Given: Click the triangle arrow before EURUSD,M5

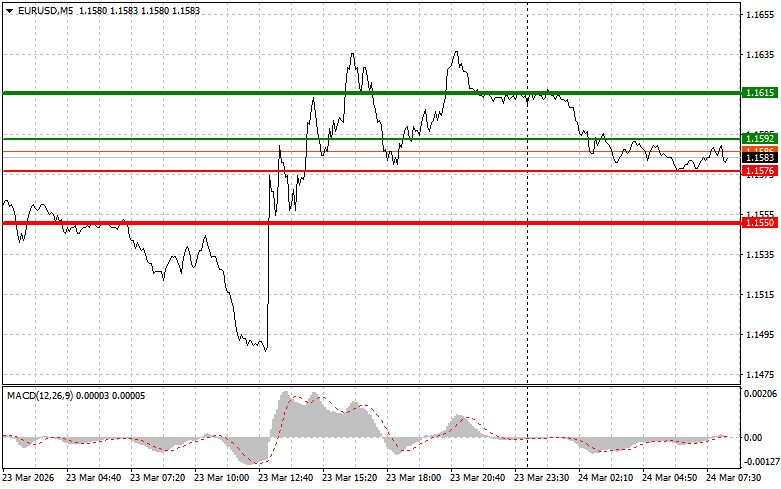Looking at the screenshot, I should pyautogui.click(x=9, y=10).
